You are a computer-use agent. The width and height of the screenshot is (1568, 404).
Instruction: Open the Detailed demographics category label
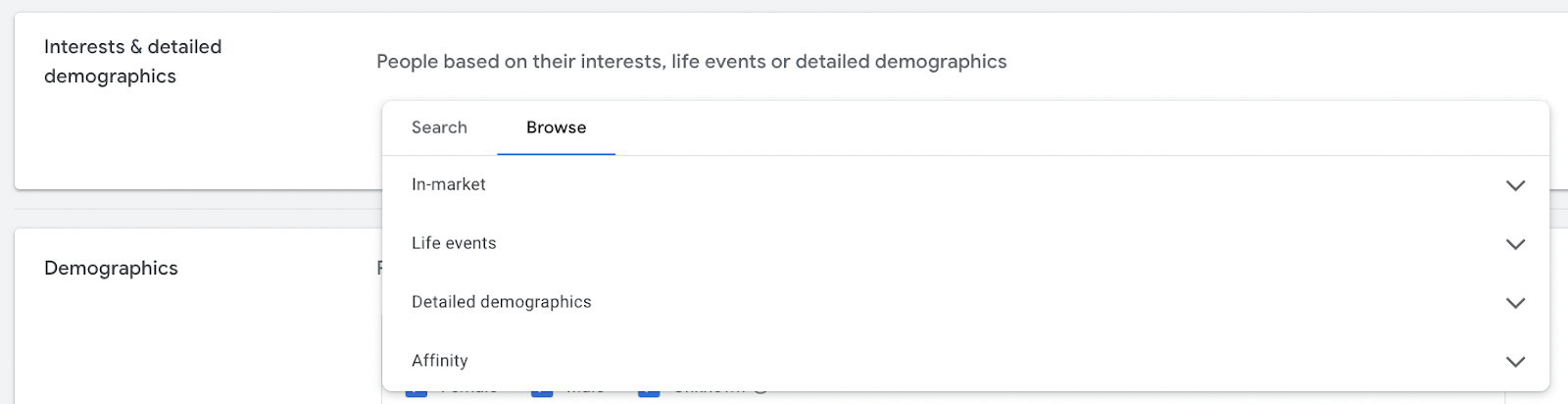tap(501, 302)
